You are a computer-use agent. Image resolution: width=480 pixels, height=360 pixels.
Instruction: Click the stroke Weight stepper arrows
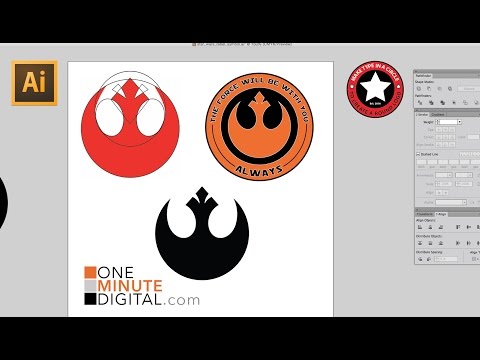(438, 122)
